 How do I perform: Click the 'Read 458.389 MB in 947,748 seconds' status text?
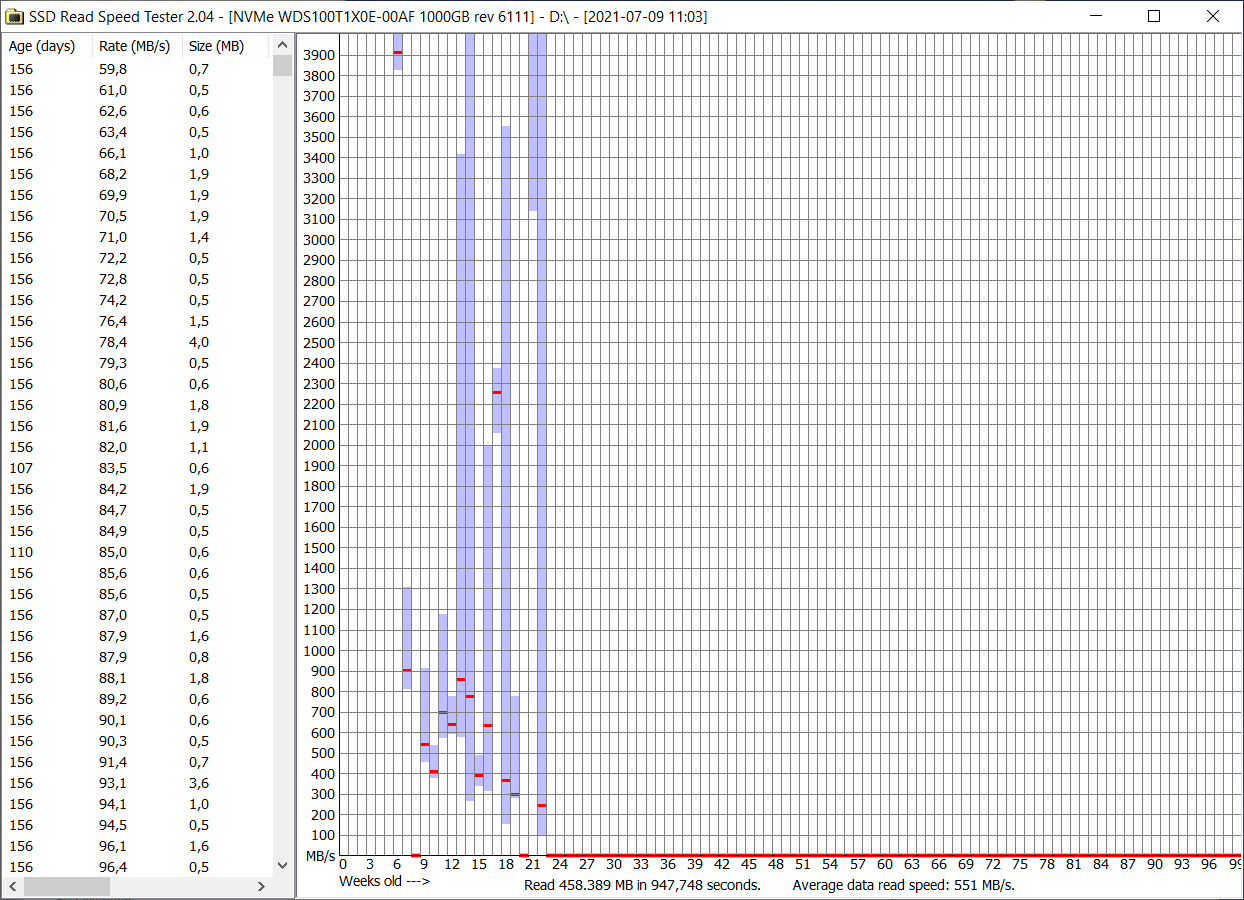click(642, 885)
